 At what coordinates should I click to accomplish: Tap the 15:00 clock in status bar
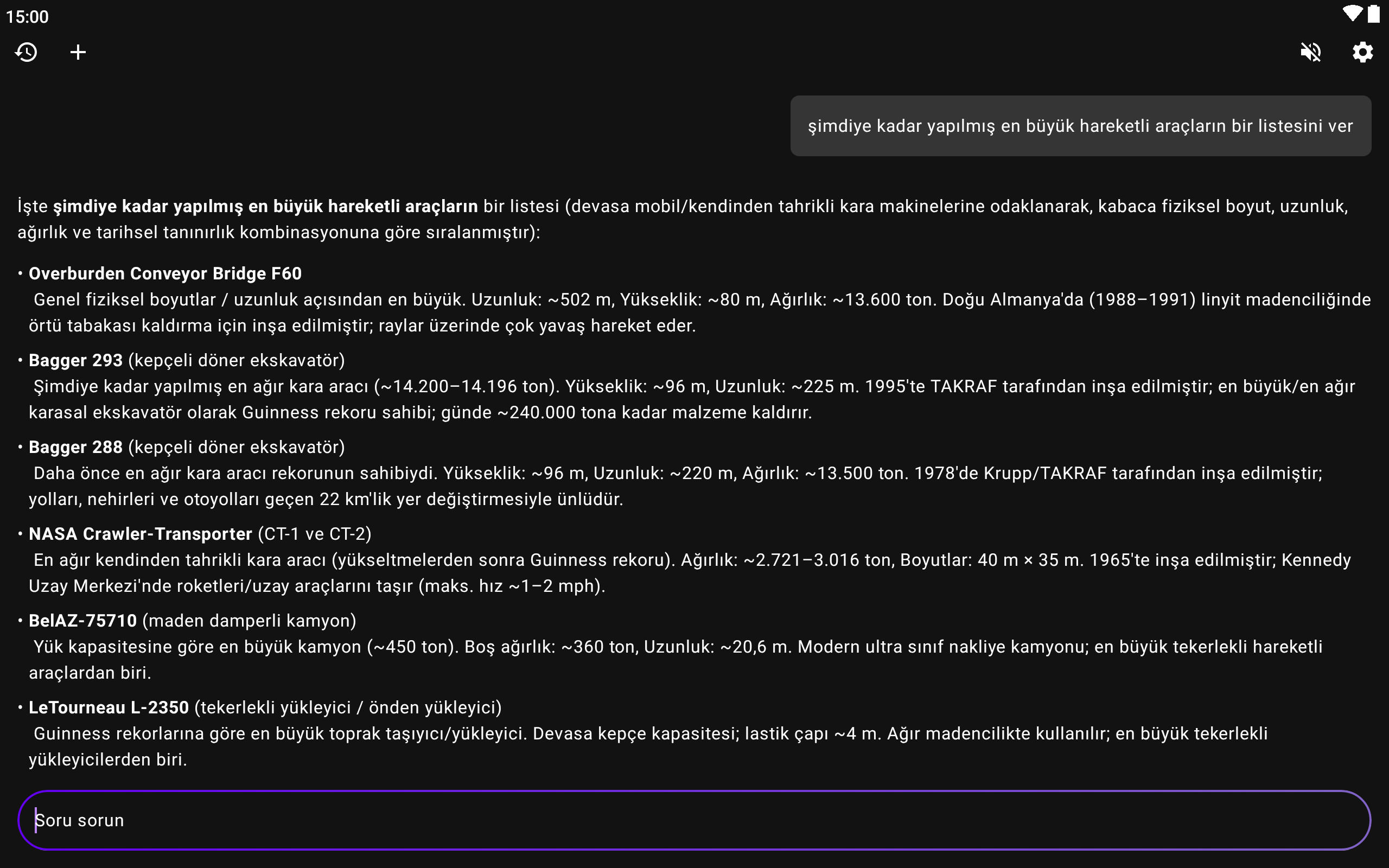pos(27,17)
